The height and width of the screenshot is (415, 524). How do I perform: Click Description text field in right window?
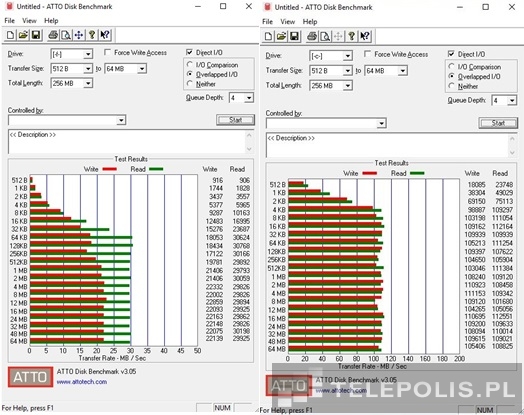[387, 146]
